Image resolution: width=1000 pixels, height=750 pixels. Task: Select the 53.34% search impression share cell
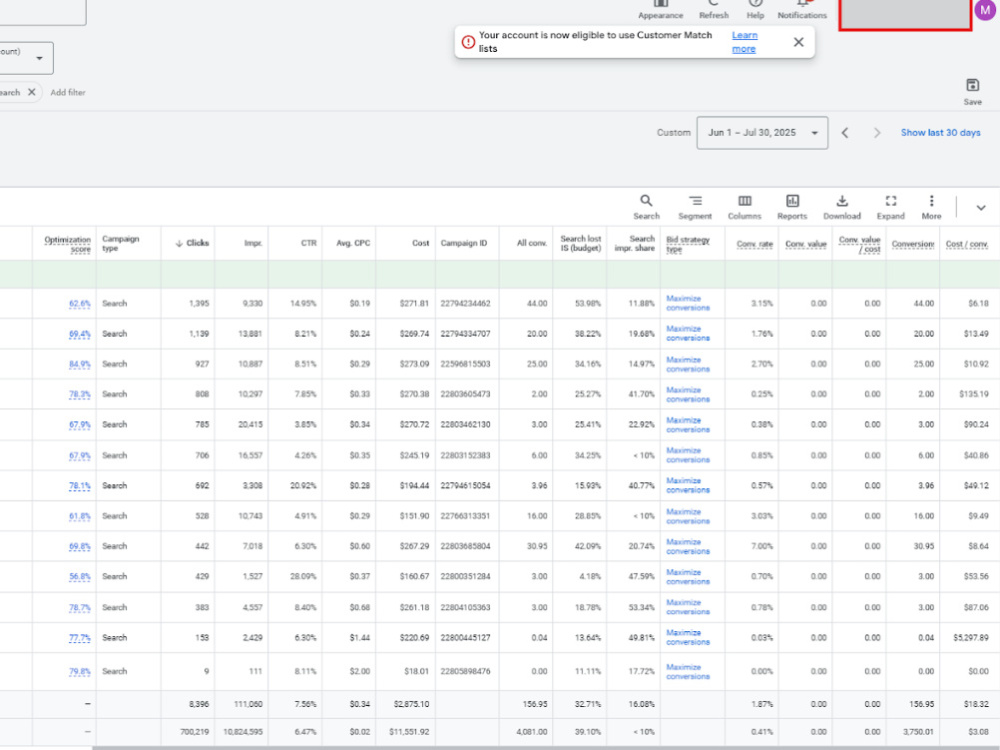[x=642, y=607]
